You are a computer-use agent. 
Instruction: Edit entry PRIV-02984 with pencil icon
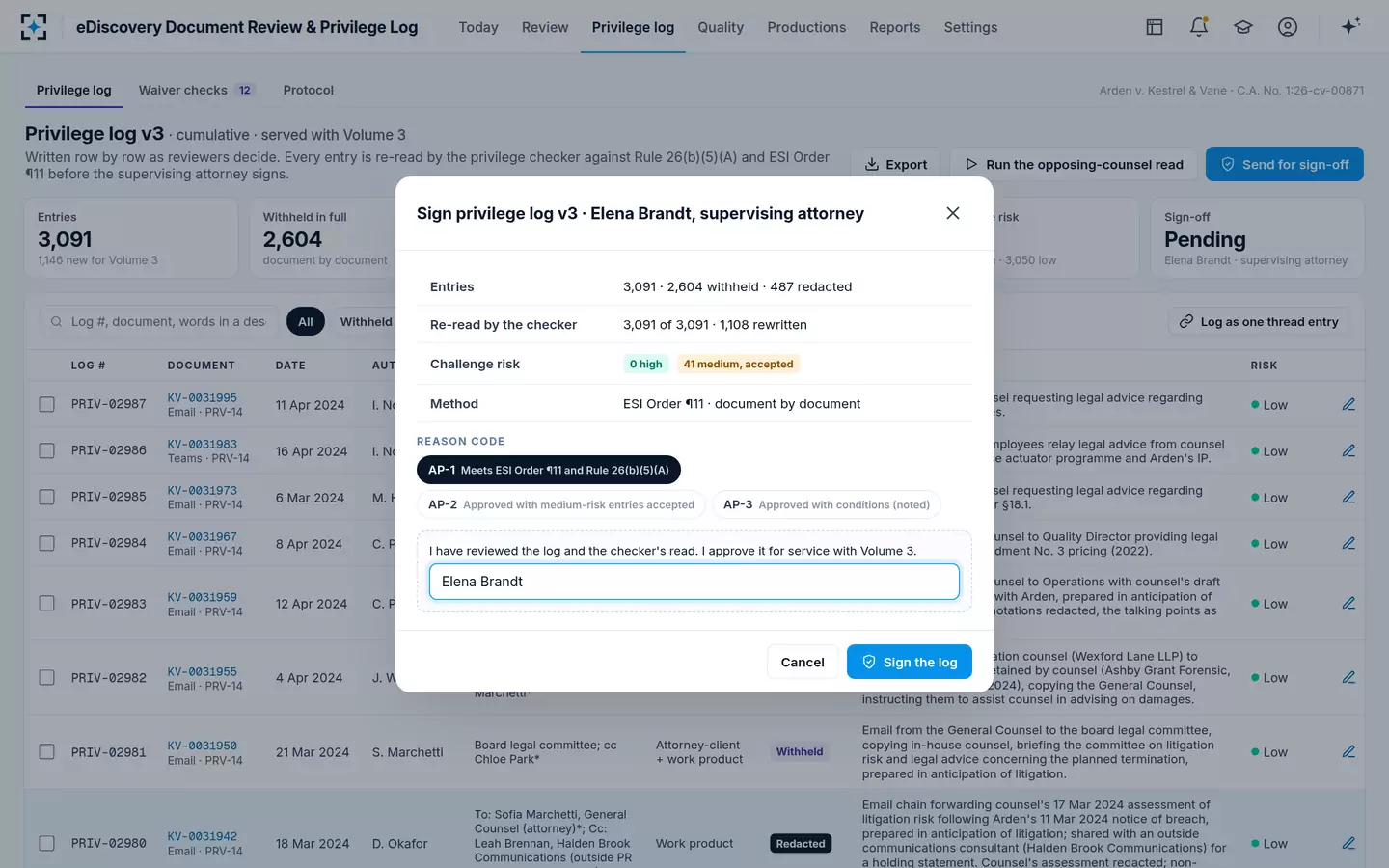point(1348,543)
